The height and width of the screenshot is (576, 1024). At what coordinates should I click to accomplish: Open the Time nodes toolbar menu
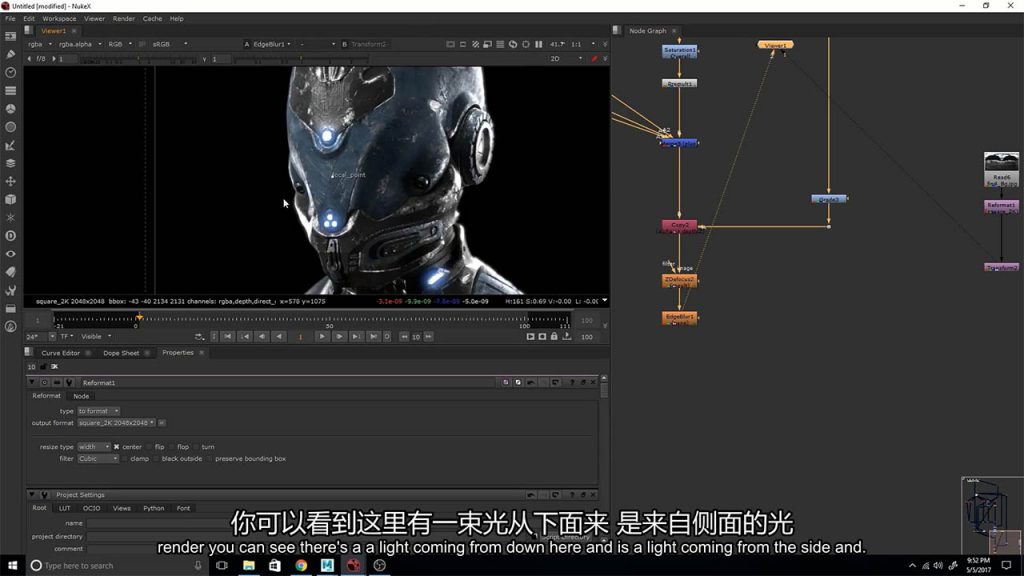tap(10, 72)
